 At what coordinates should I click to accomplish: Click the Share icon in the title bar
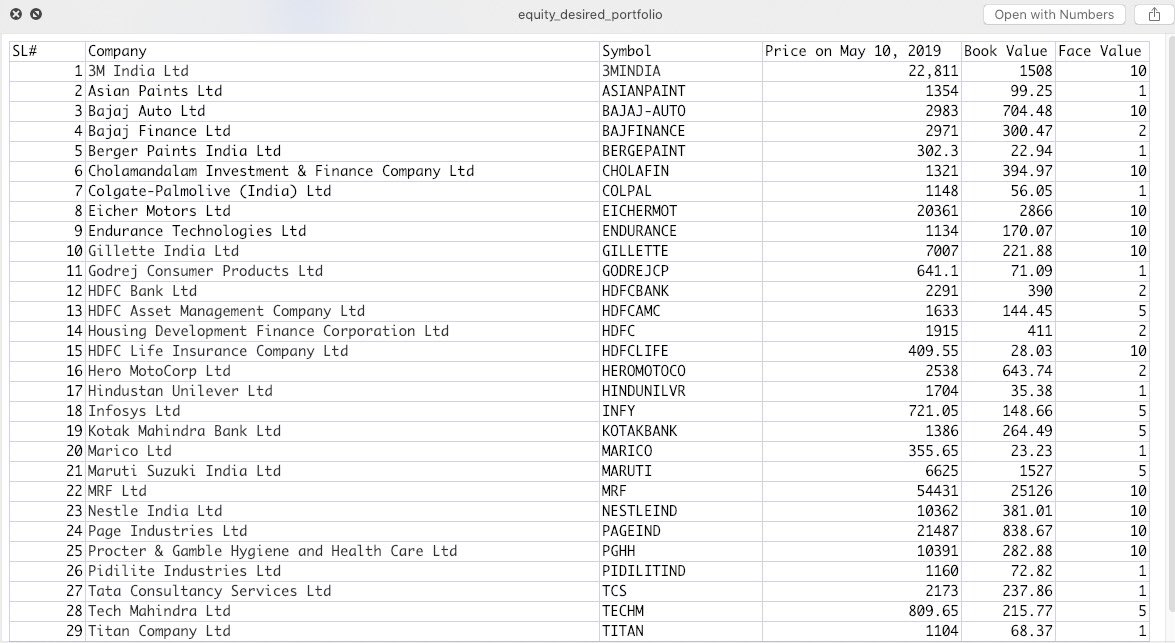tap(1153, 14)
